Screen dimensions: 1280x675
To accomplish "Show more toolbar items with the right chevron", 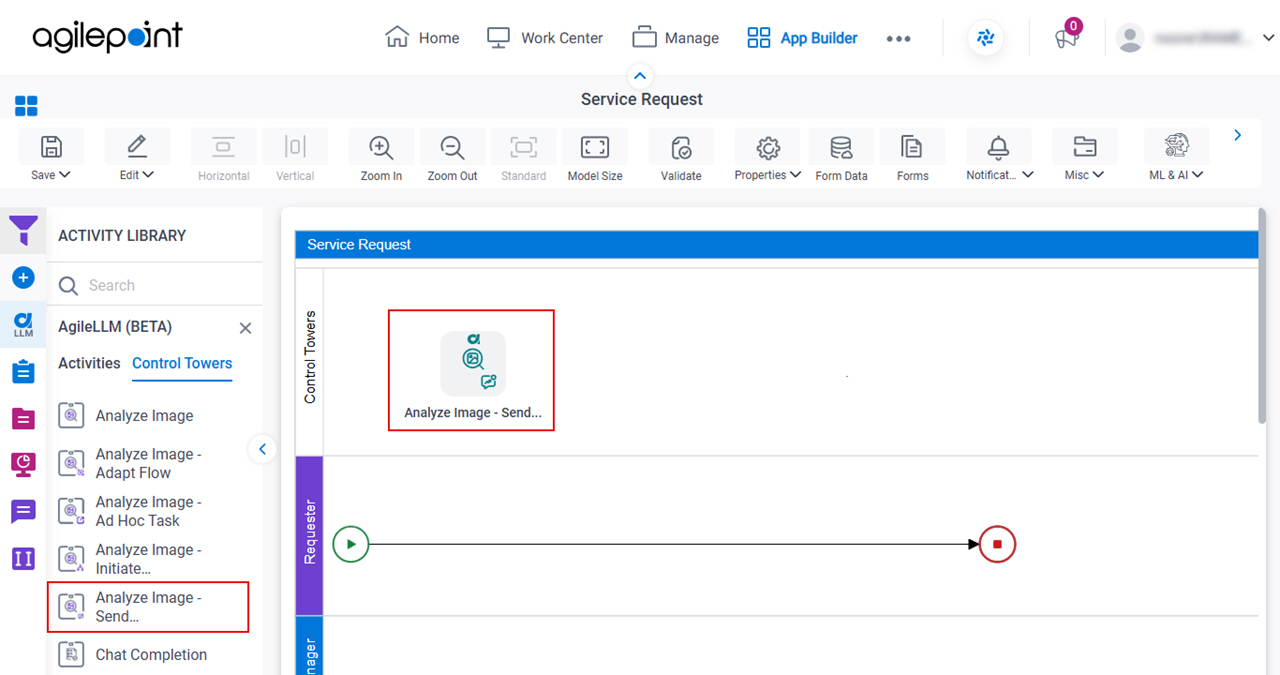I will tap(1238, 135).
